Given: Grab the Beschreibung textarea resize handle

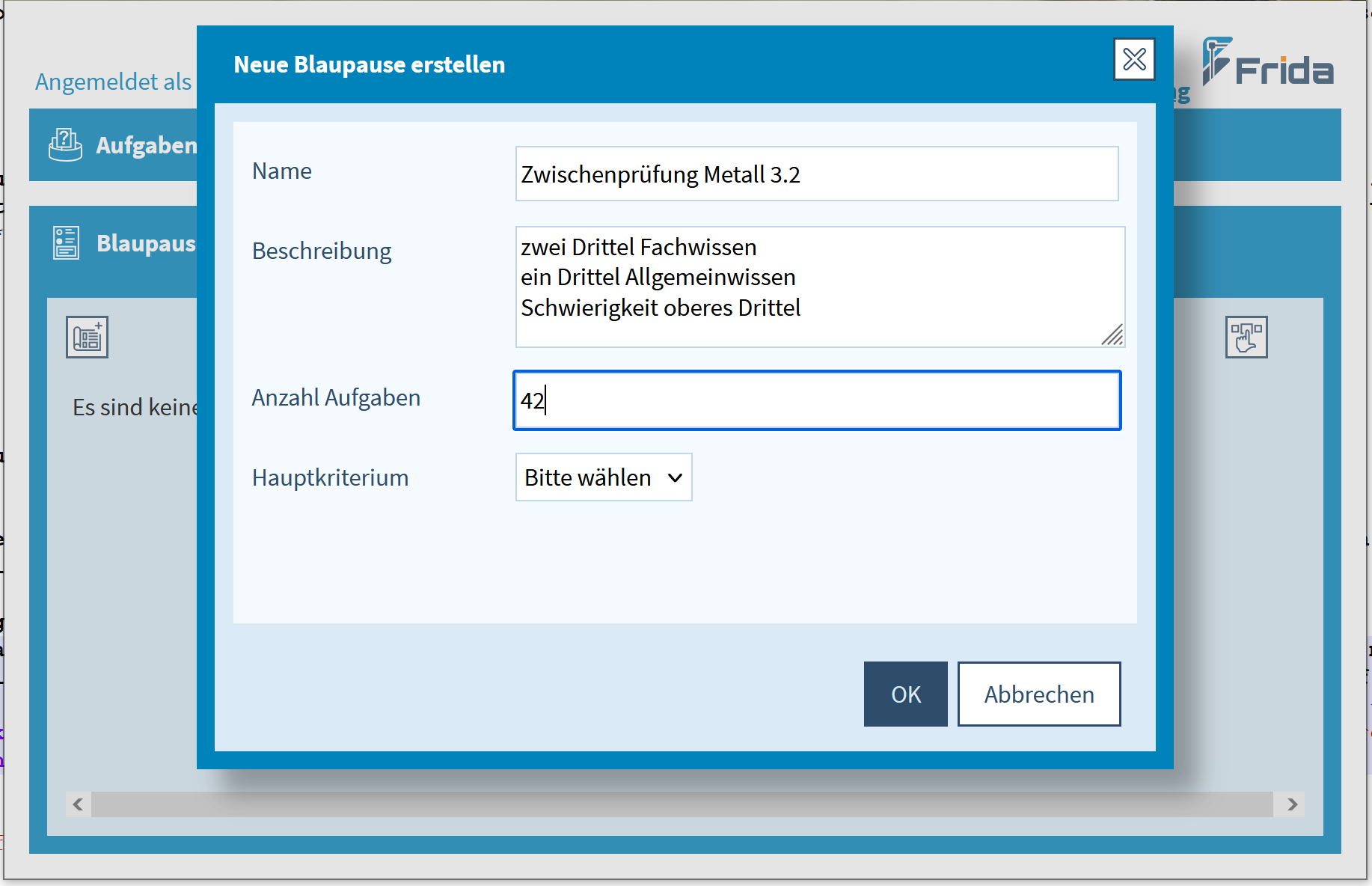Looking at the screenshot, I should tap(1112, 335).
